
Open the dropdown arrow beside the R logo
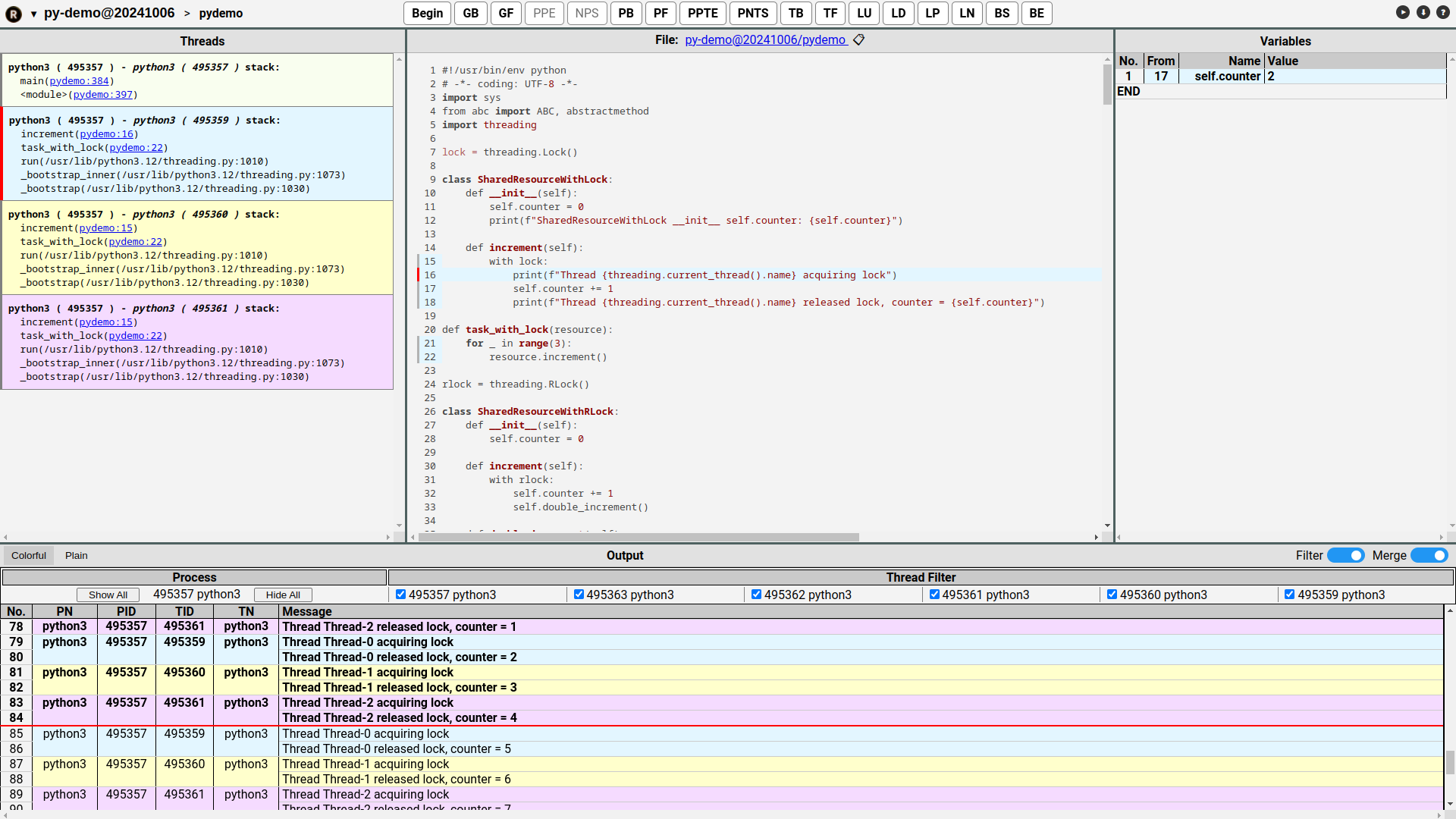point(34,14)
